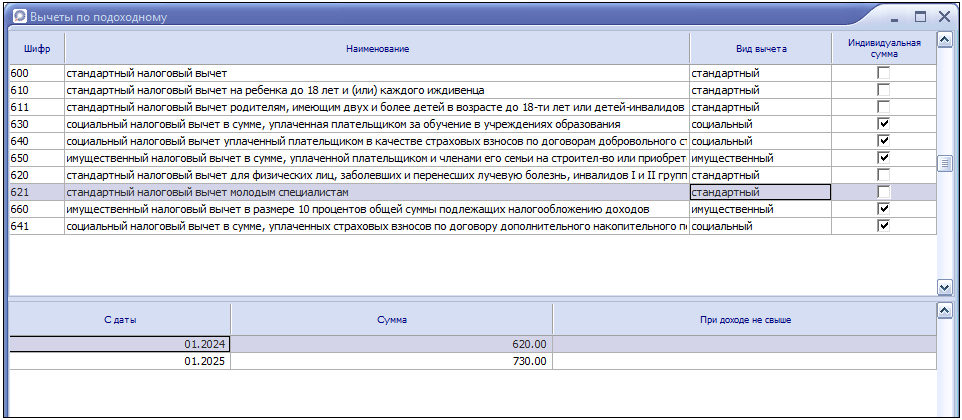Click scroll-up arrow of lower sums table
This screenshot has width=962, height=420.
point(943,311)
